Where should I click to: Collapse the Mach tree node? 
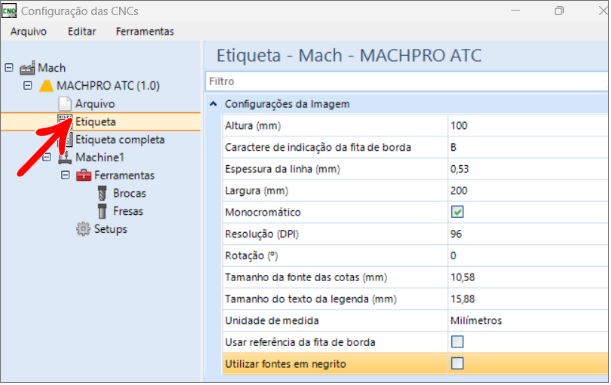coord(9,68)
